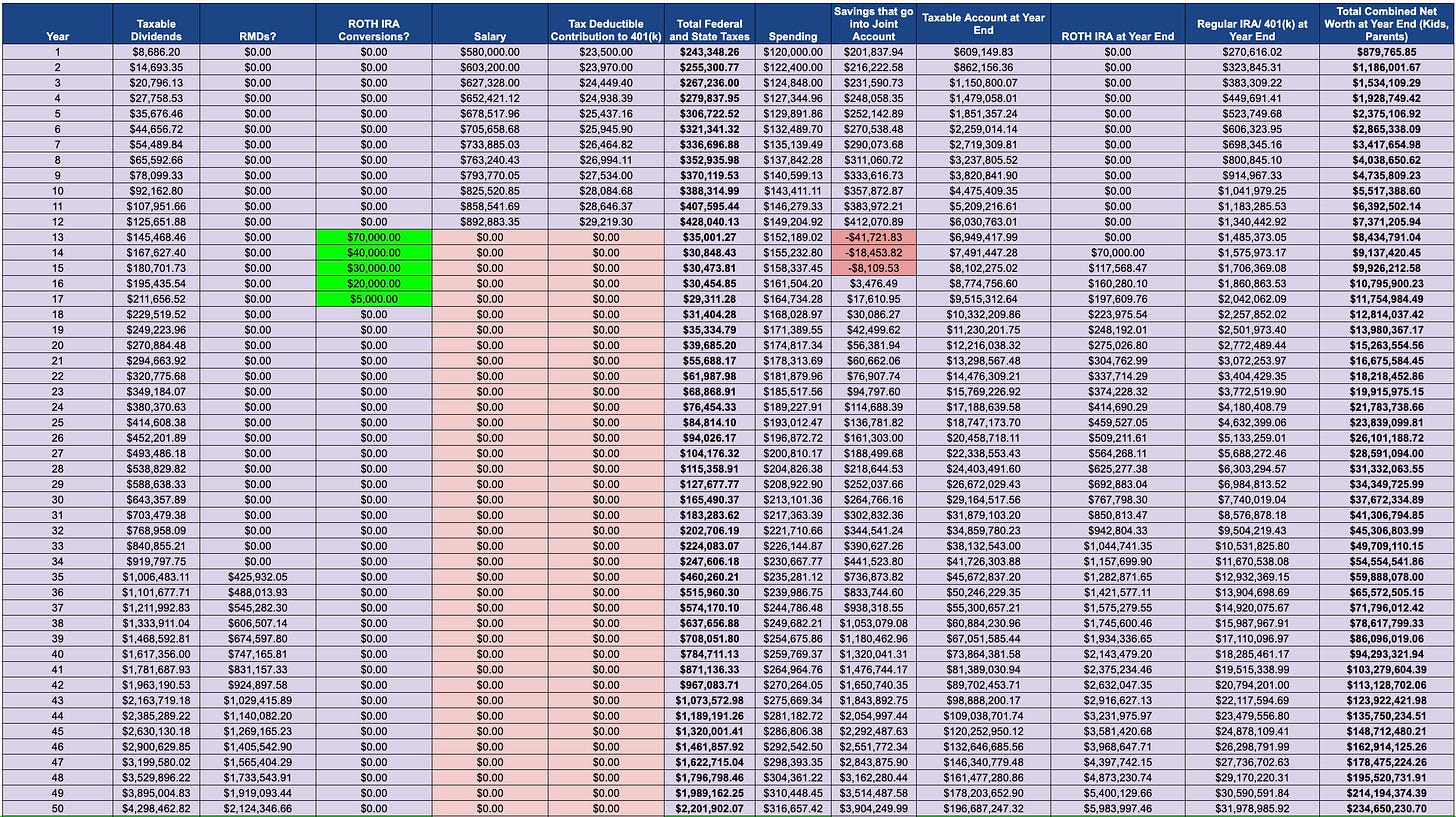Click the $120,000.00 spending cell
This screenshot has height=817, width=1456.
(x=792, y=52)
